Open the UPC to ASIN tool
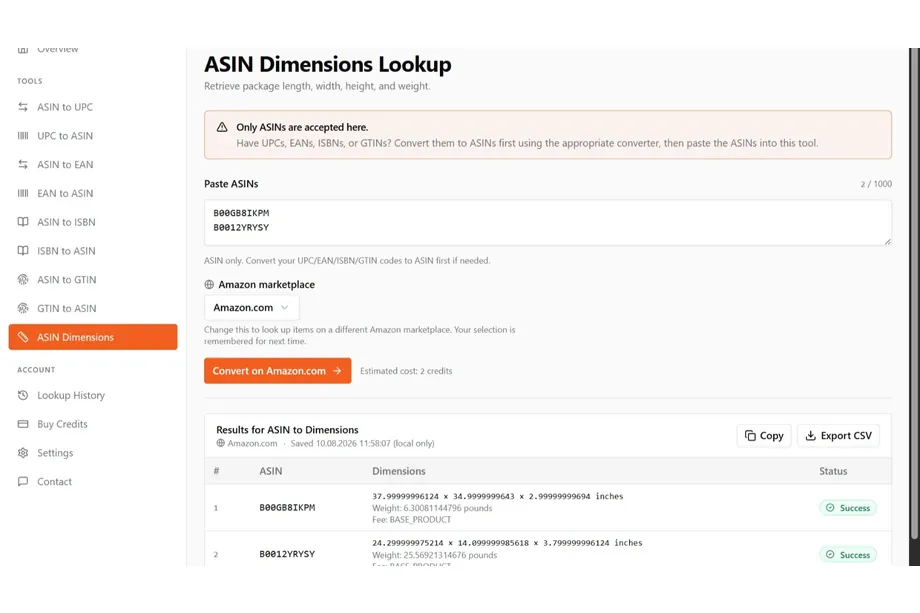The width and height of the screenshot is (920, 613). click(93, 136)
